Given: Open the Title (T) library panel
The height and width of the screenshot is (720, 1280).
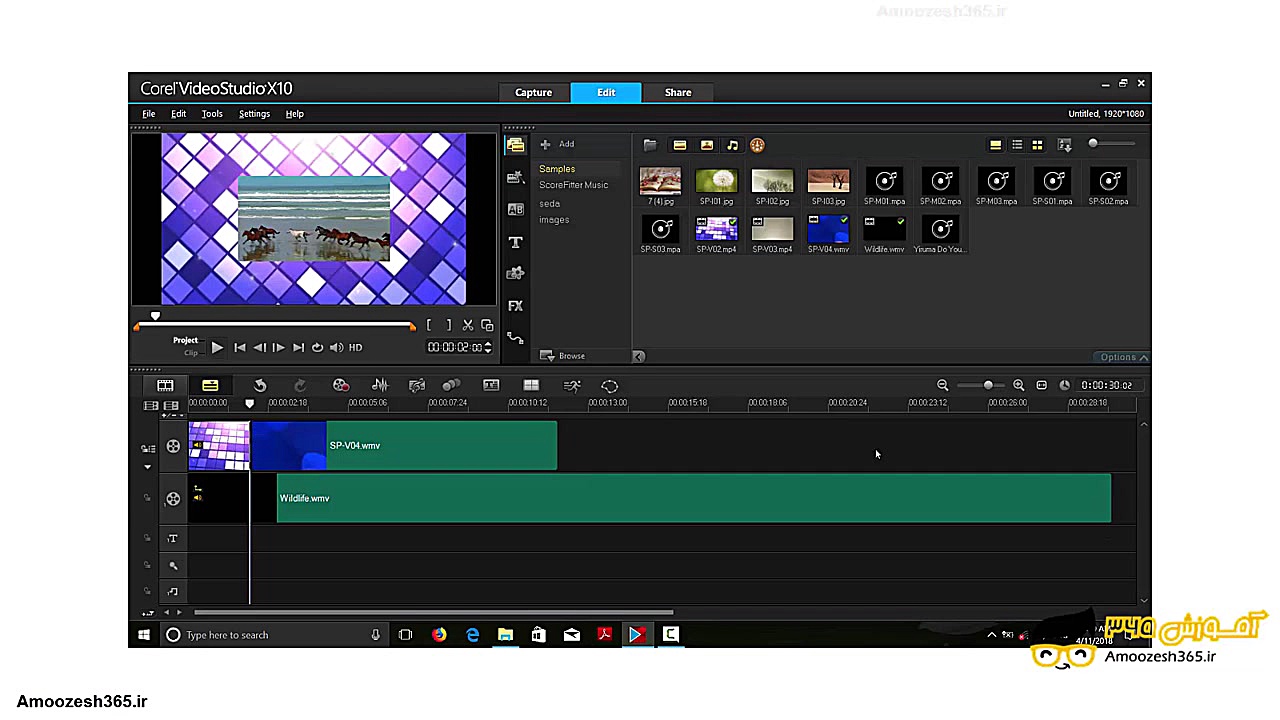Looking at the screenshot, I should pos(515,242).
